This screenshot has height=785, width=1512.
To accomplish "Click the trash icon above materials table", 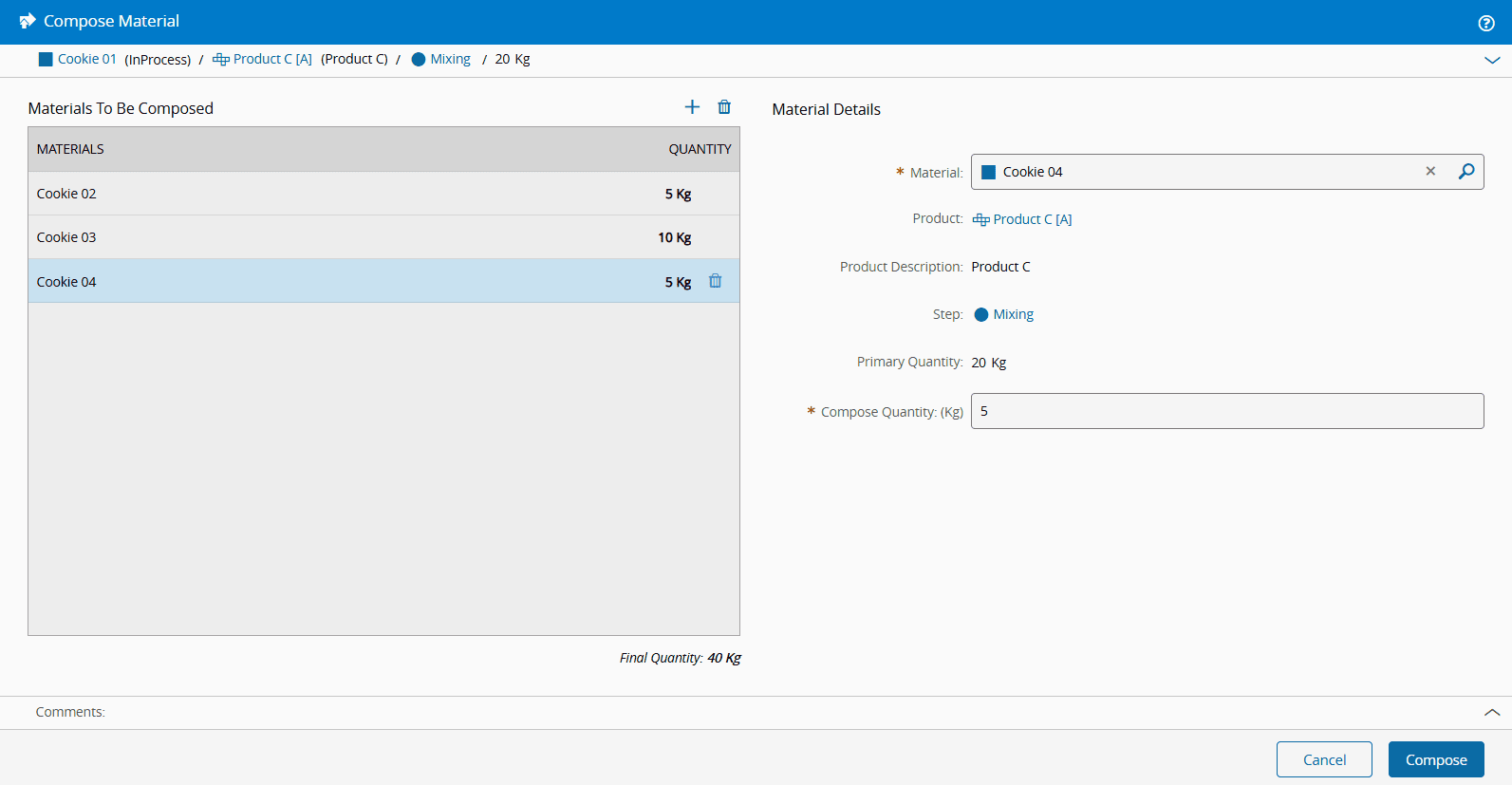I will coord(724,107).
